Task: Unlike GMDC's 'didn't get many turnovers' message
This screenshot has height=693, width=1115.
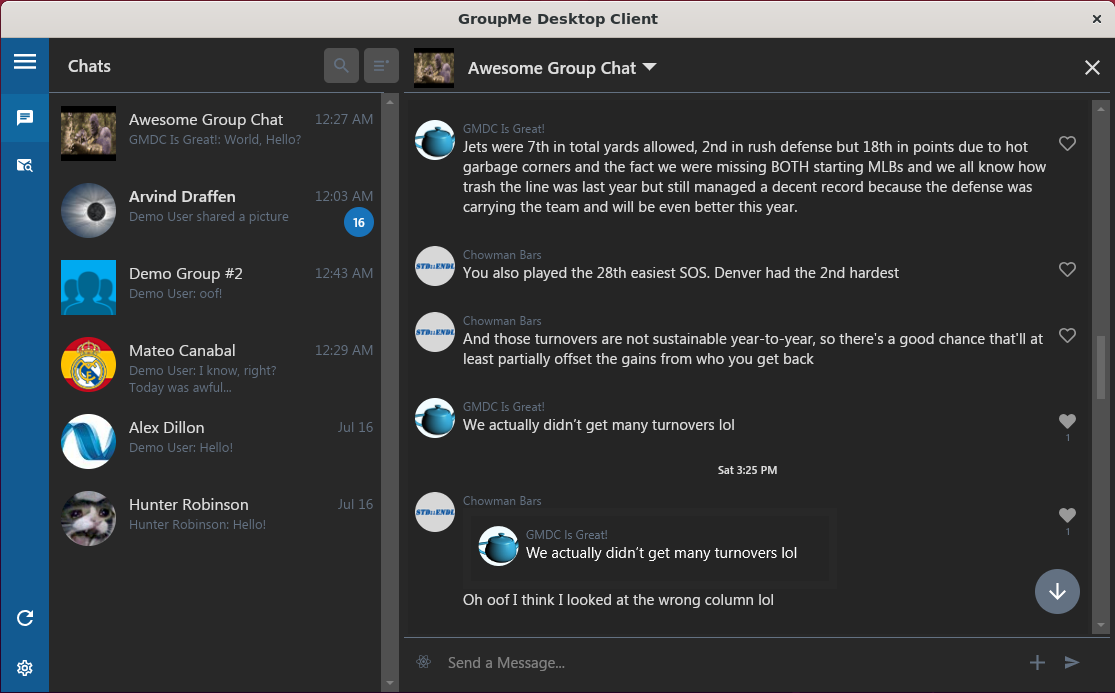Action: 1067,421
